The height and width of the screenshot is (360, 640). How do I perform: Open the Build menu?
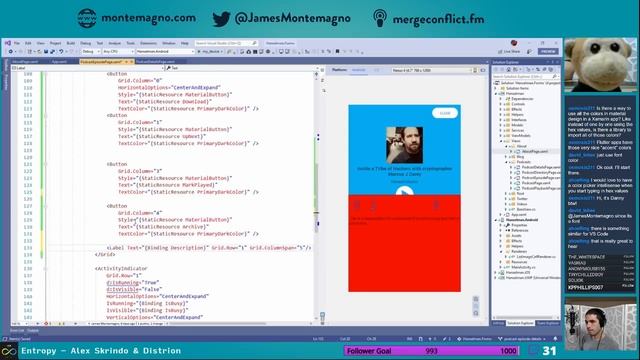click(71, 43)
